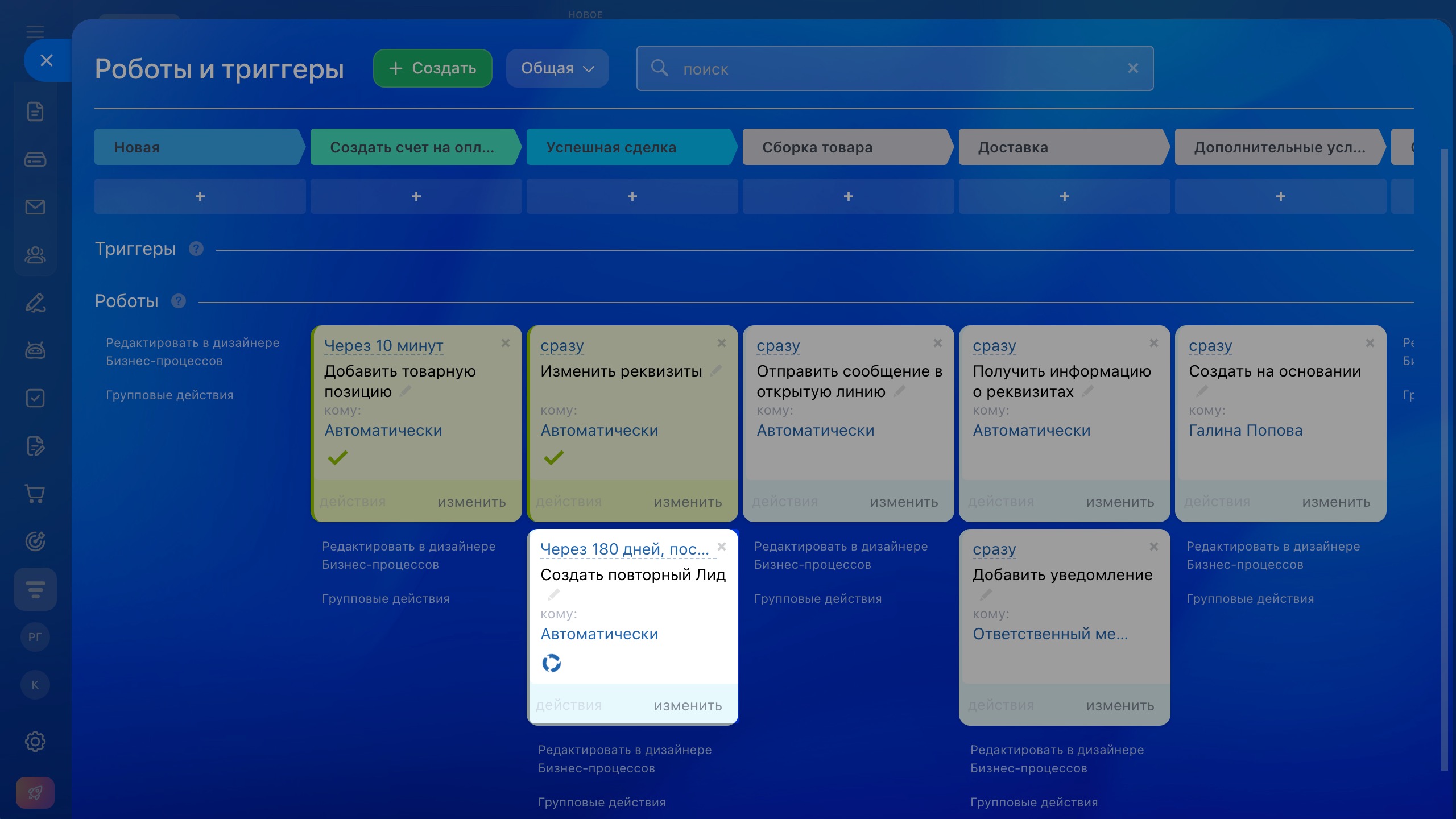Viewport: 1456px width, 819px height.
Task: Click the help icon next to Роботы
Action: [x=179, y=301]
